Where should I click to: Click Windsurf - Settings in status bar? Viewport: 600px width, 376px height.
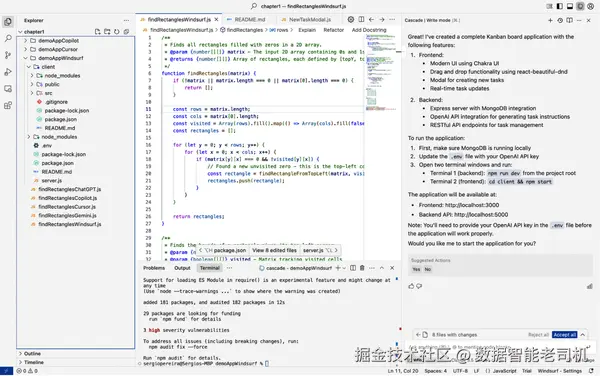pyautogui.click(x=560, y=371)
